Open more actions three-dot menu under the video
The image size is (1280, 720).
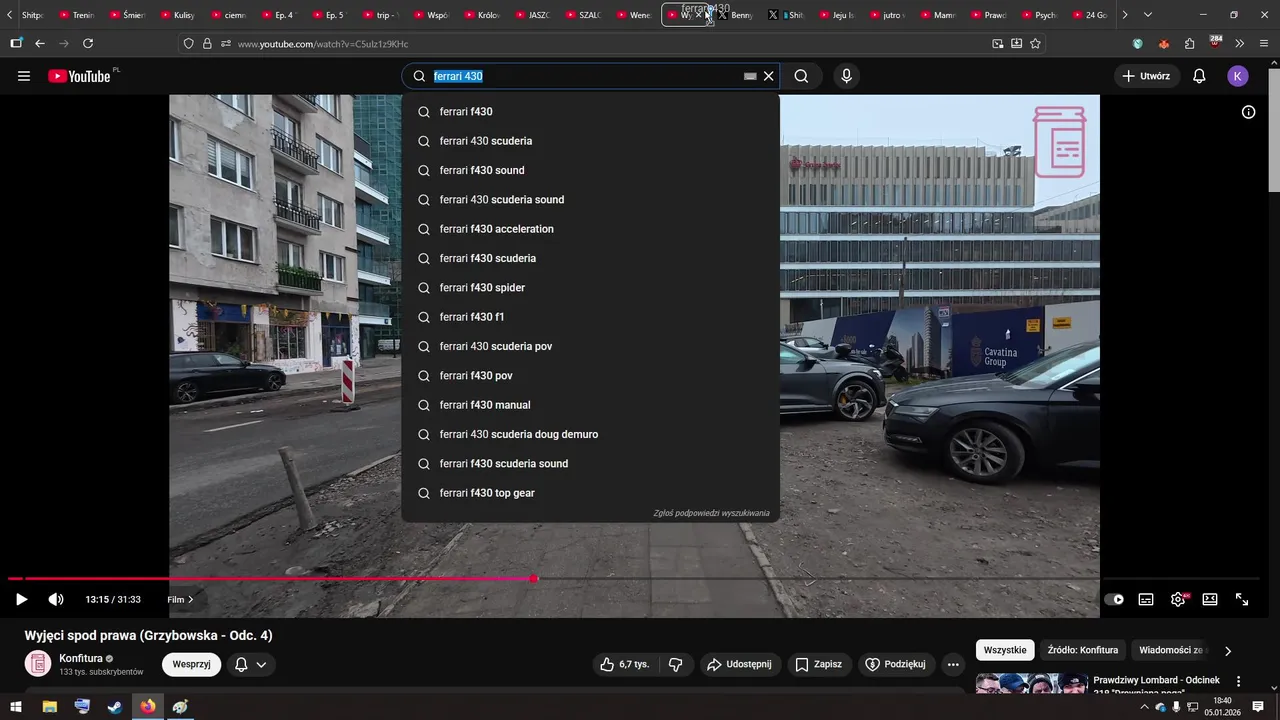pyautogui.click(x=953, y=664)
